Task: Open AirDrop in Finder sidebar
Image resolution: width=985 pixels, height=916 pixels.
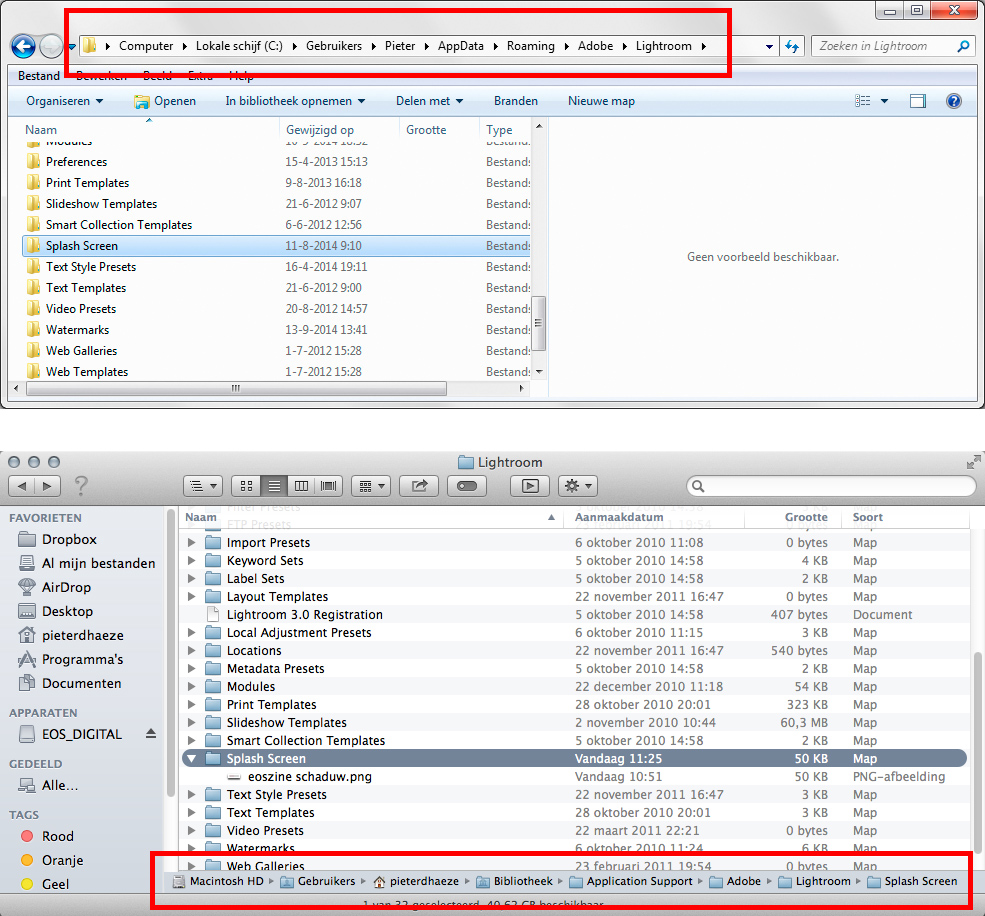Action: pyautogui.click(x=66, y=587)
